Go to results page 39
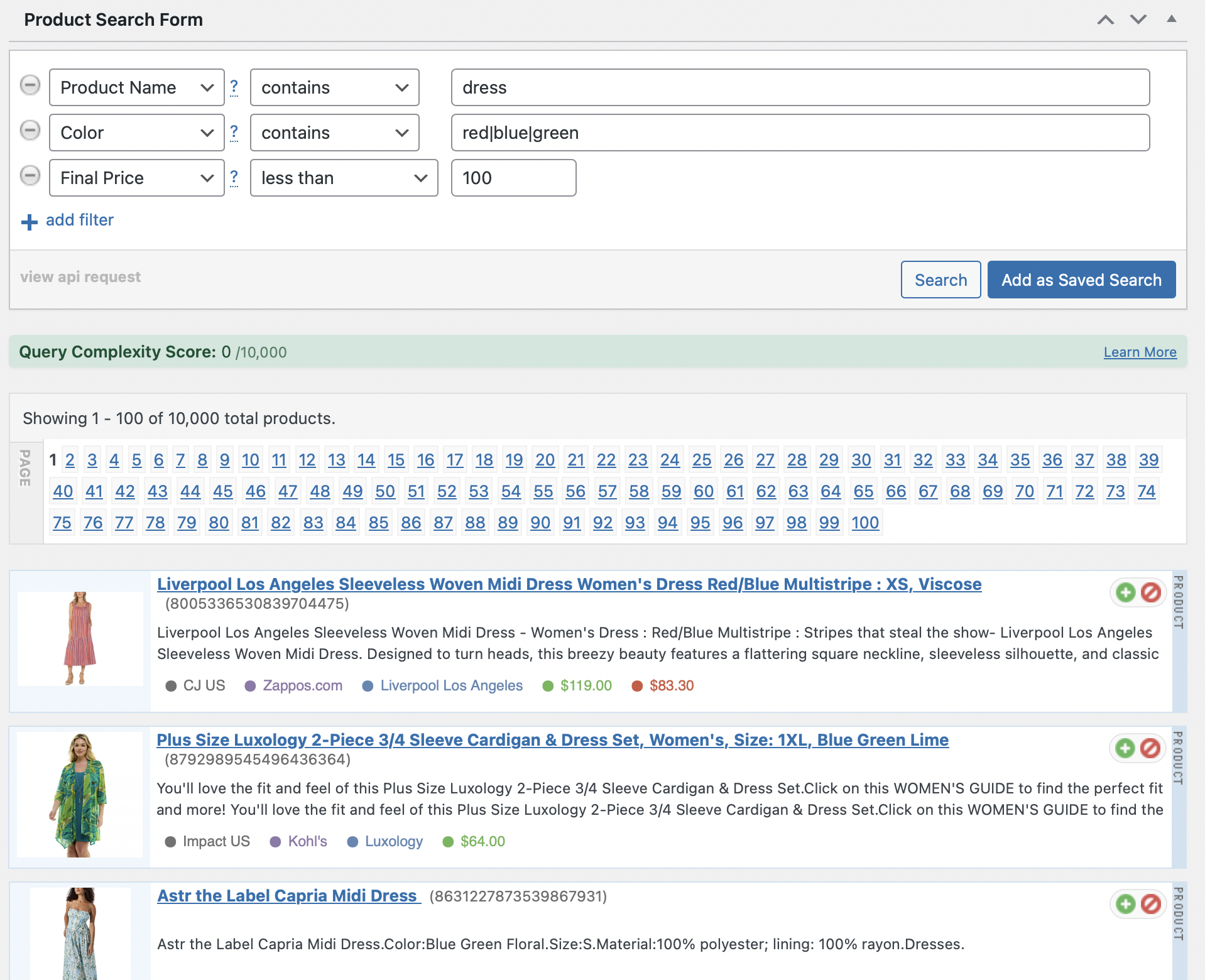The height and width of the screenshot is (980, 1205). tap(1148, 460)
